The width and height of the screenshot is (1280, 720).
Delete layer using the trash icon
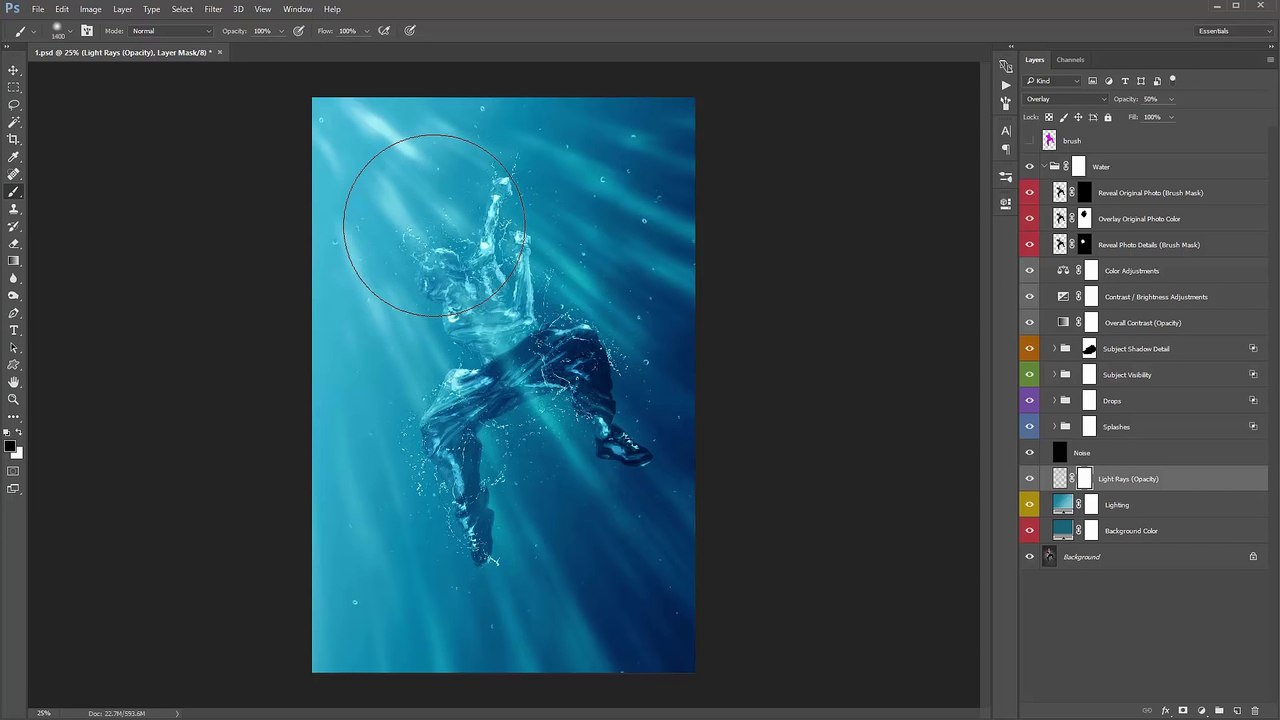[1254, 711]
